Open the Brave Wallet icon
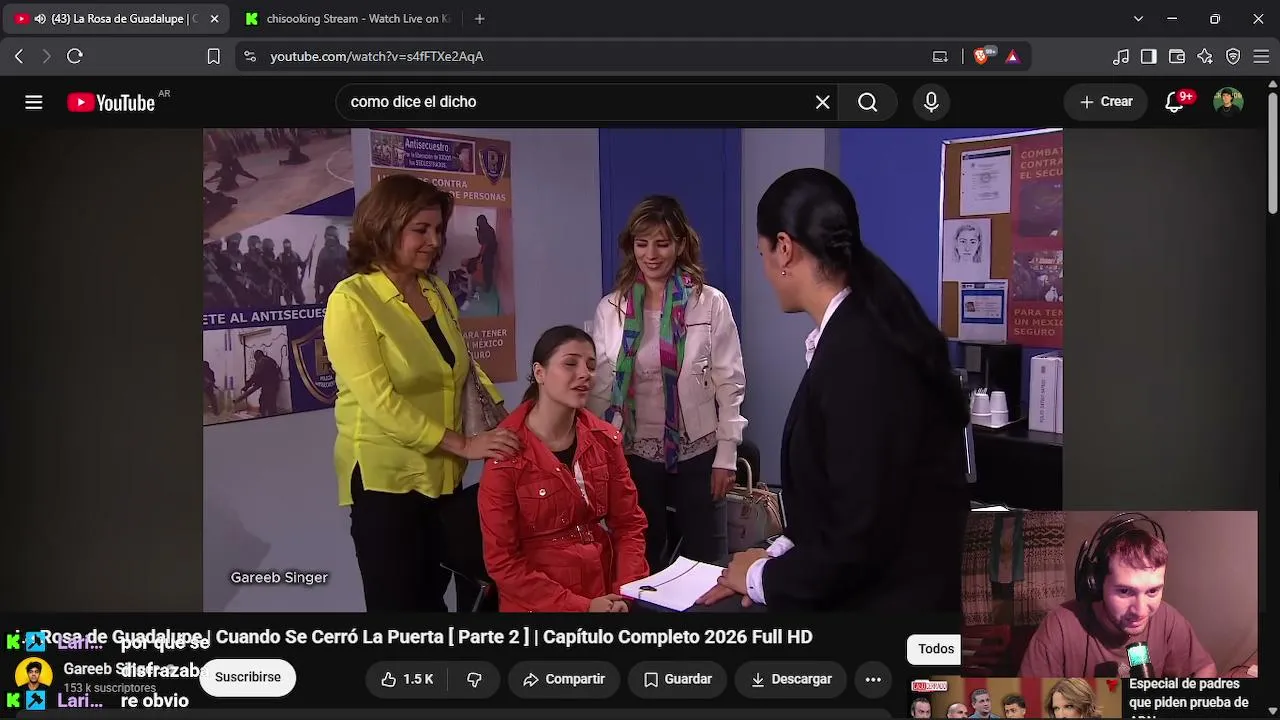 (1177, 56)
